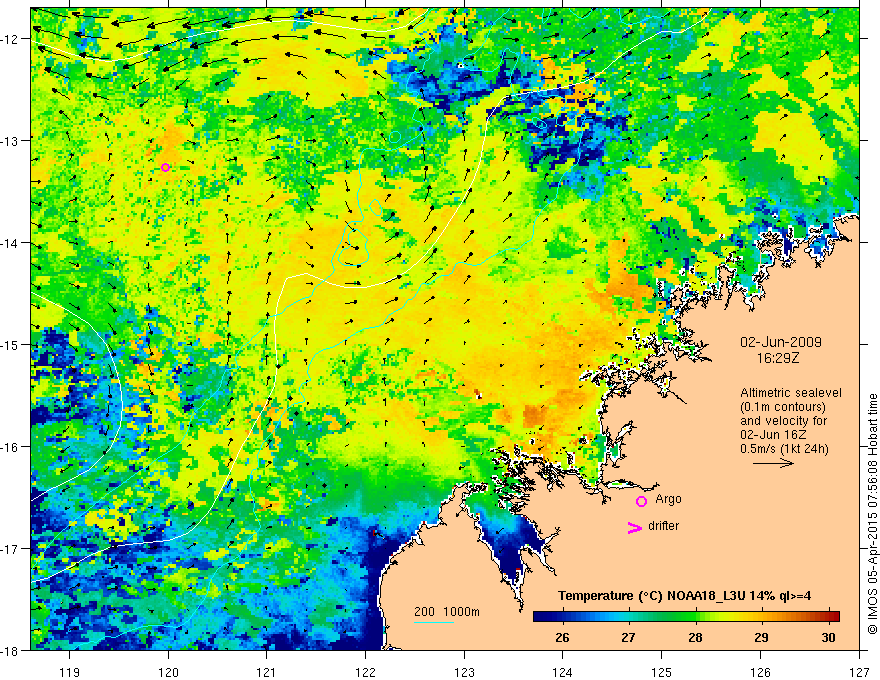The height and width of the screenshot is (680, 880).
Task: Click the temperature color bar
Action: point(686,616)
